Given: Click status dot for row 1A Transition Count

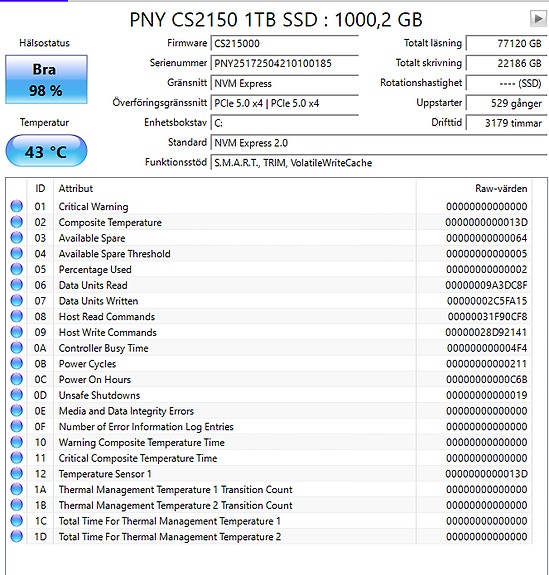Looking at the screenshot, I should [17, 489].
